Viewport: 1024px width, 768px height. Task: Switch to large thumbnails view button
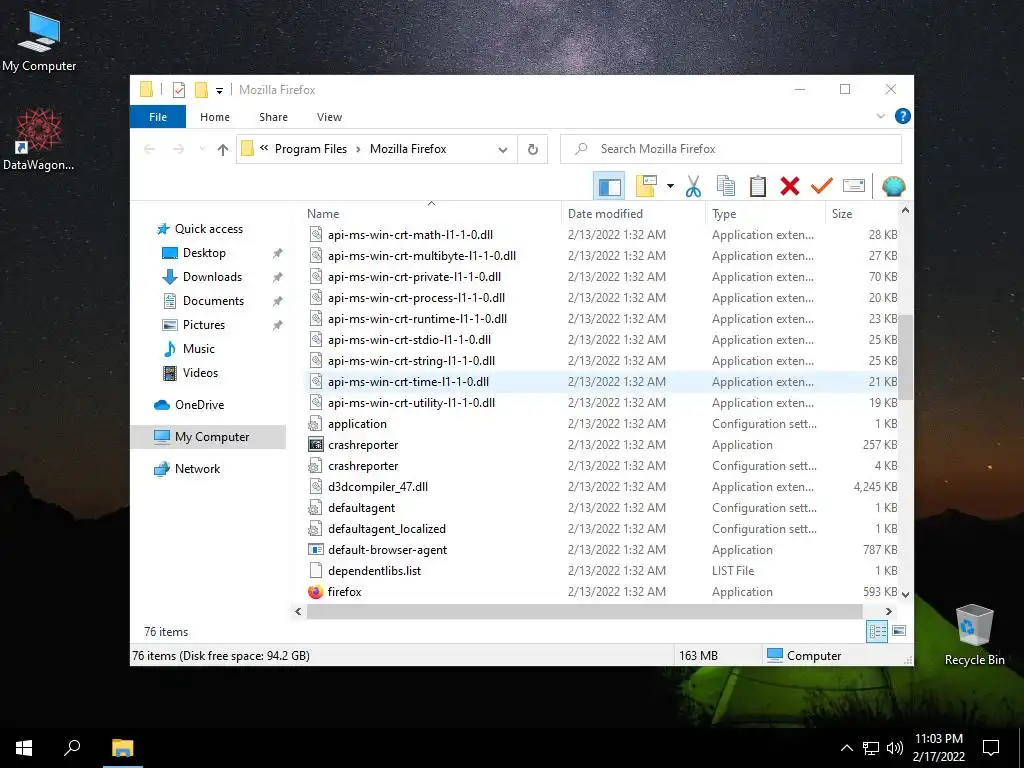pos(899,631)
